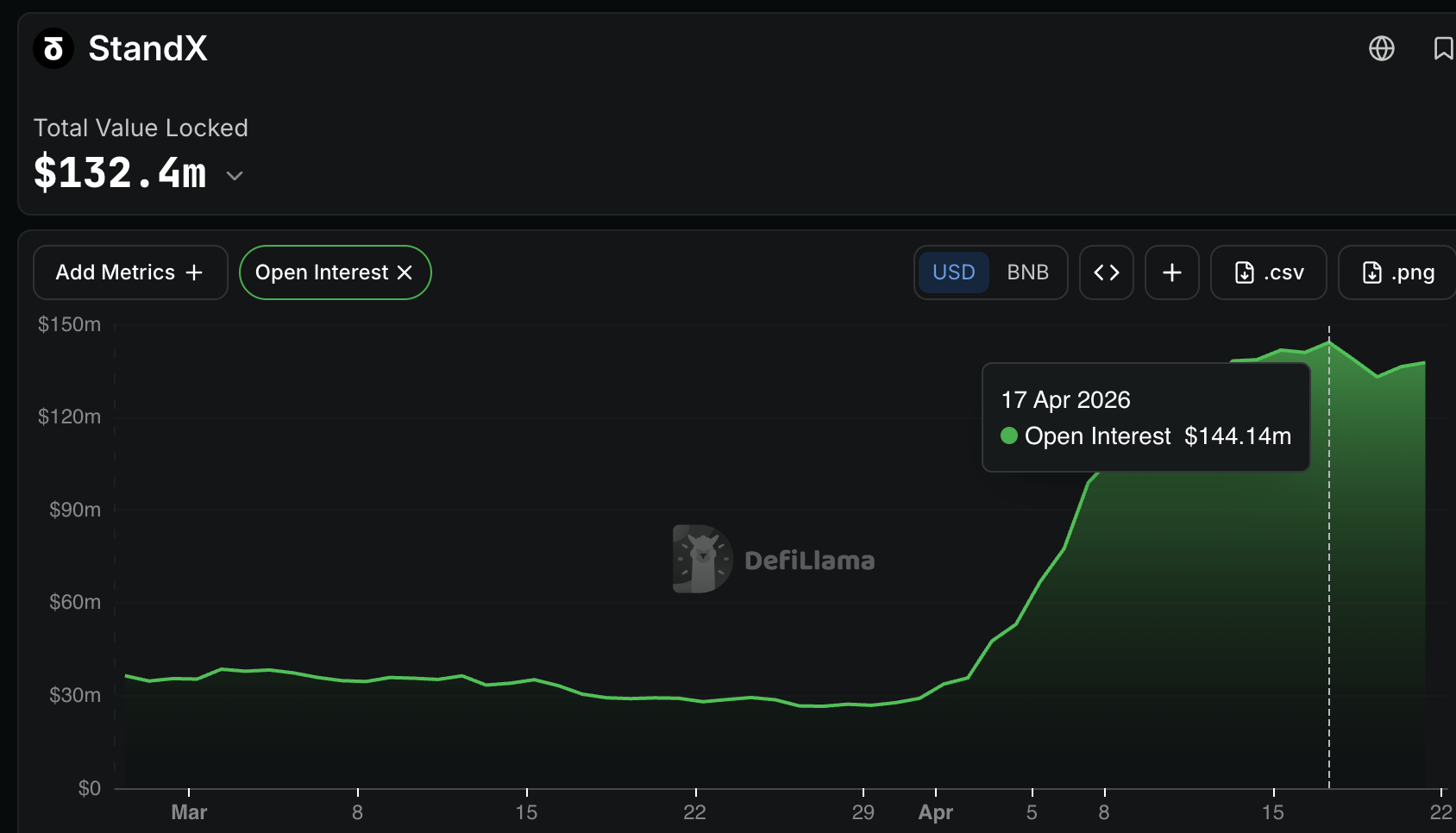The width and height of the screenshot is (1456, 833).
Task: Click the green Open Interest legend dot
Action: point(1009,435)
